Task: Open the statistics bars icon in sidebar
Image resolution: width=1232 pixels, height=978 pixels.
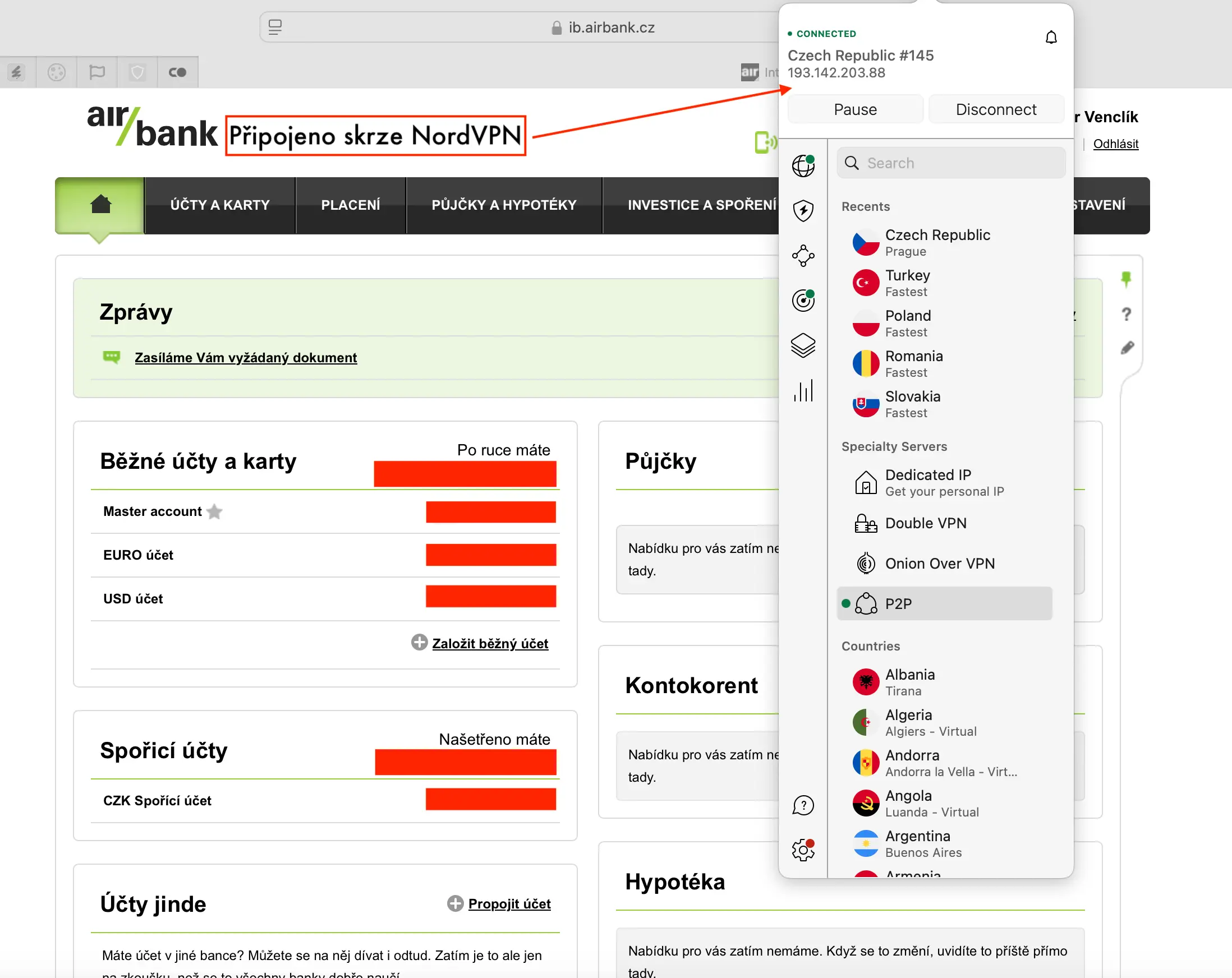Action: 803,391
